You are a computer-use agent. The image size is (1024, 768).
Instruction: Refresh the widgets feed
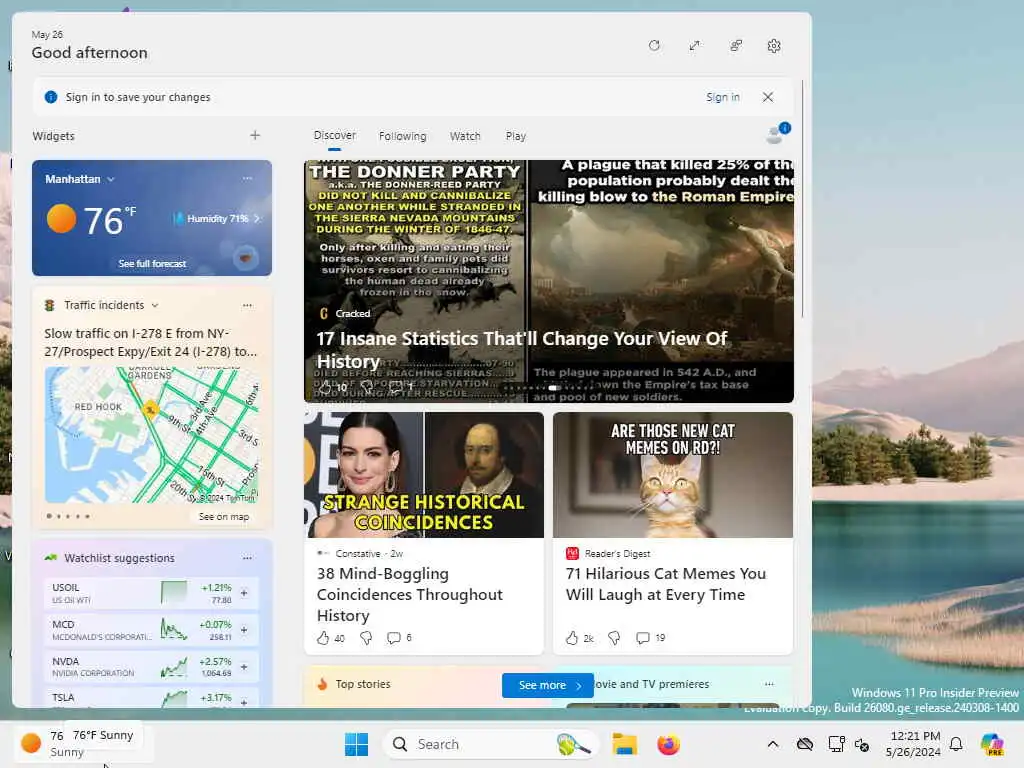(x=654, y=46)
